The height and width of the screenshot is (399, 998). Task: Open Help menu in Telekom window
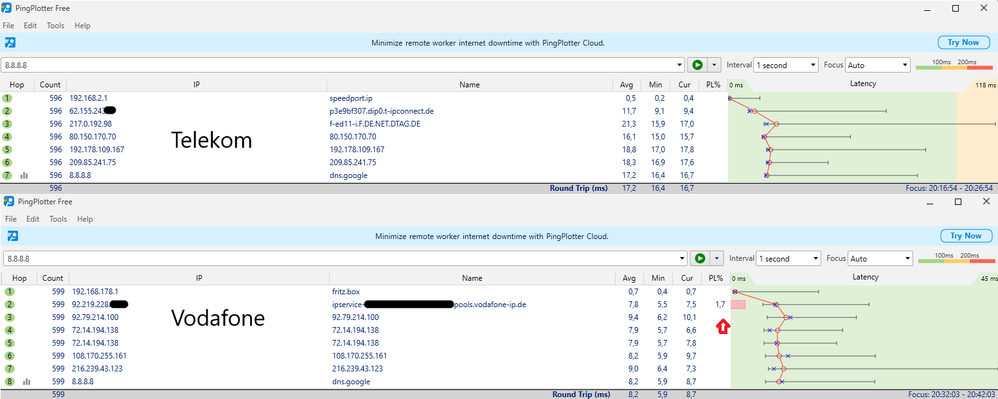[82, 25]
